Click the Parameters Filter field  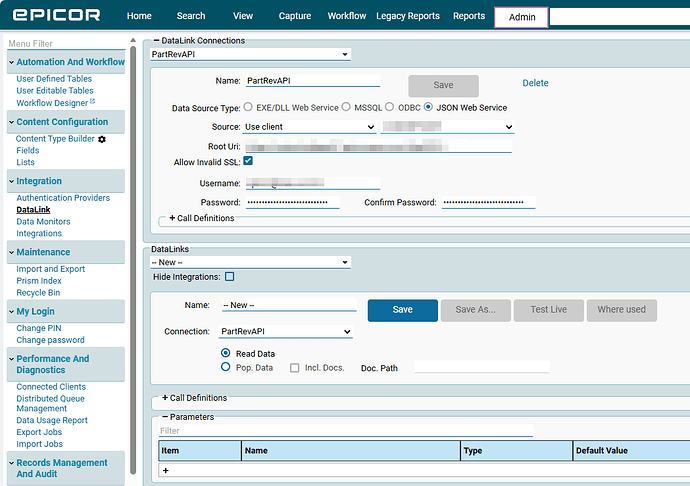click(346, 431)
